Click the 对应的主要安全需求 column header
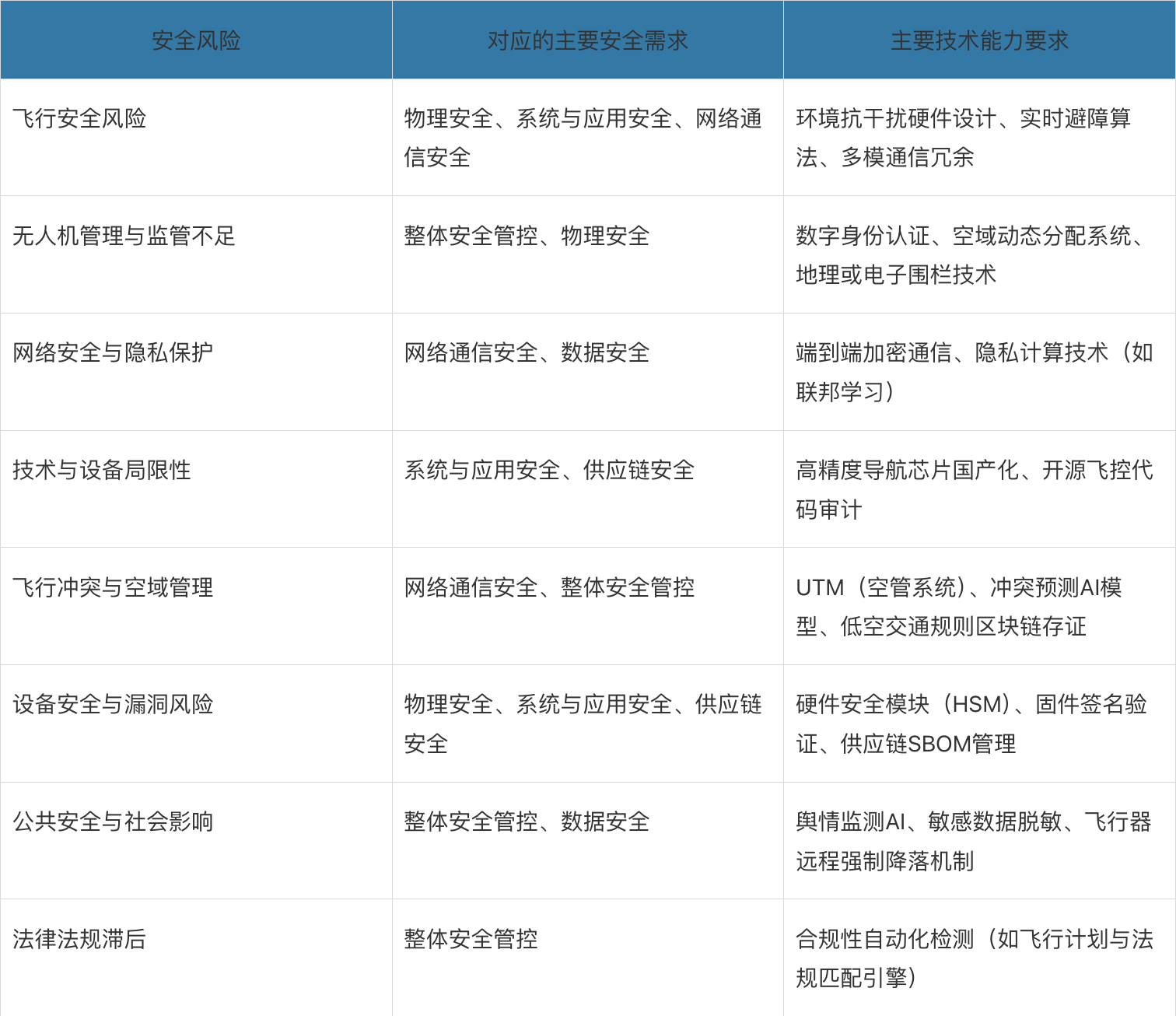The image size is (1176, 1016). click(587, 40)
